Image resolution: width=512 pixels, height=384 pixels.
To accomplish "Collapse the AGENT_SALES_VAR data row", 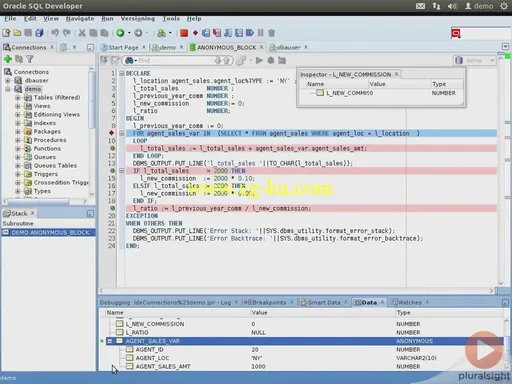I will (x=110, y=341).
